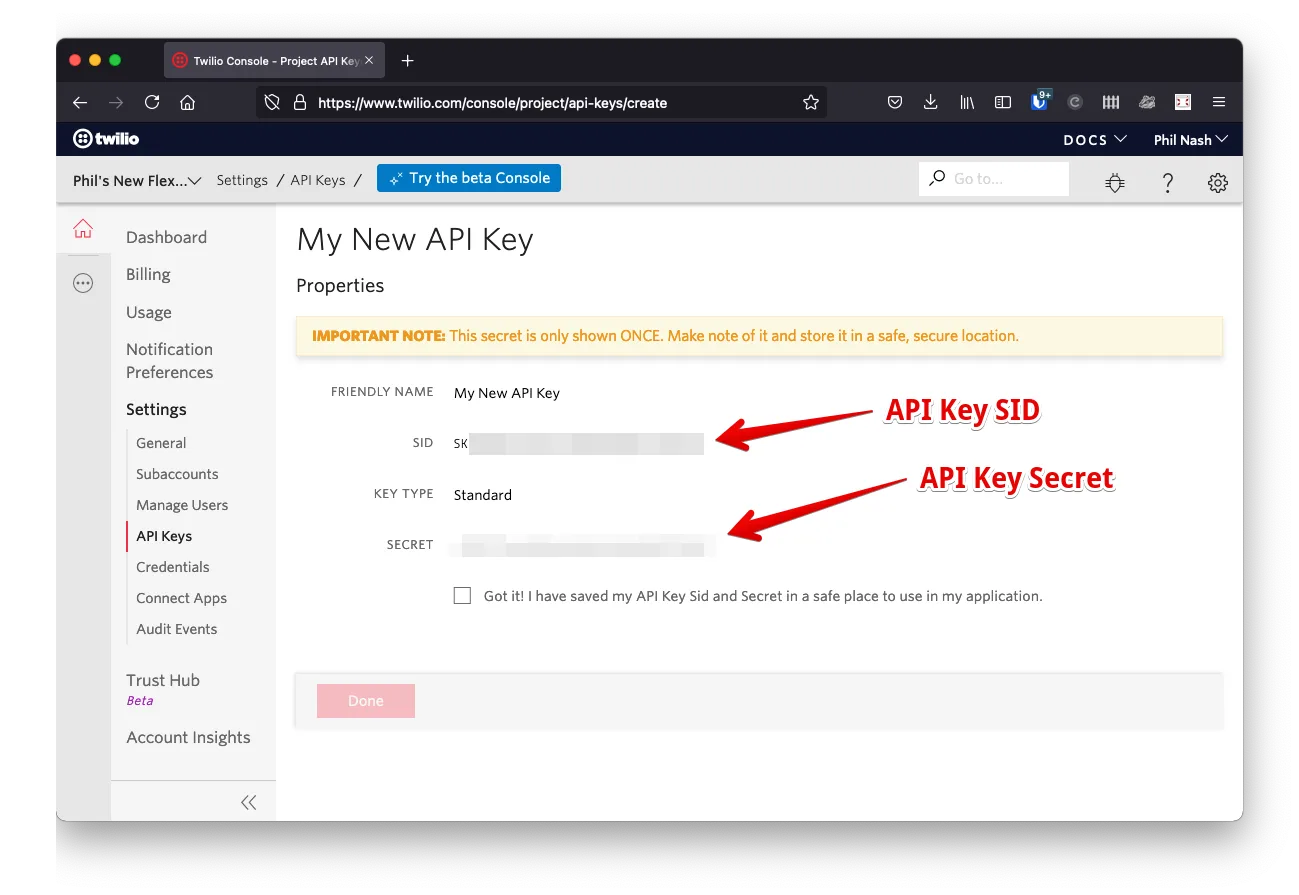Reload the page with the refresh icon
The width and height of the screenshot is (1299, 895).
click(152, 102)
